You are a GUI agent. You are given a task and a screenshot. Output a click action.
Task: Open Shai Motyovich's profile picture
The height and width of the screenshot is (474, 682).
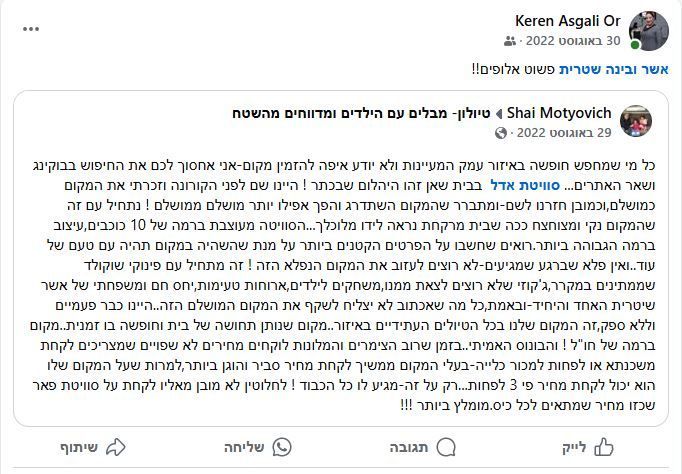click(634, 122)
